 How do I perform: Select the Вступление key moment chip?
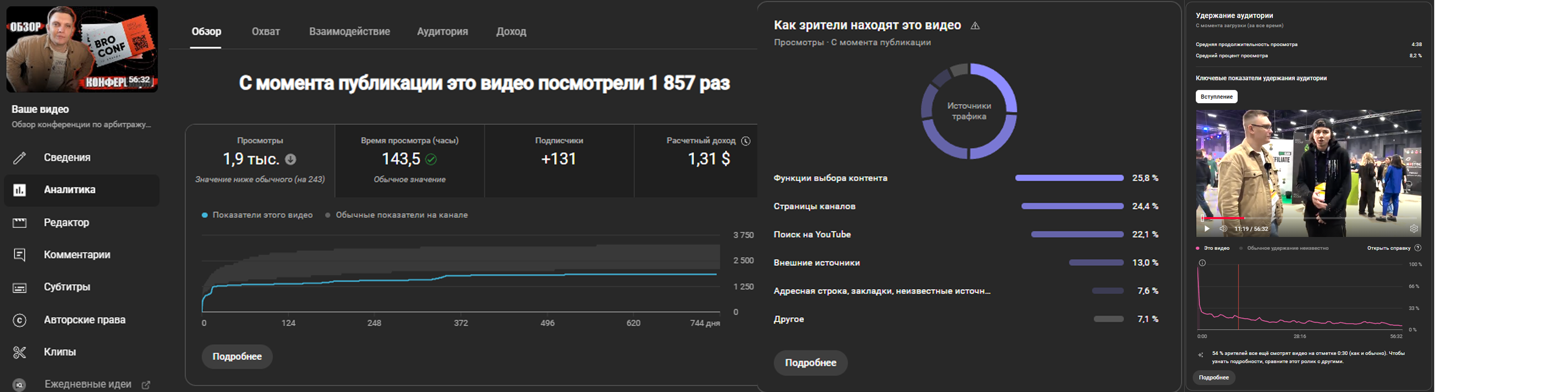[1216, 97]
